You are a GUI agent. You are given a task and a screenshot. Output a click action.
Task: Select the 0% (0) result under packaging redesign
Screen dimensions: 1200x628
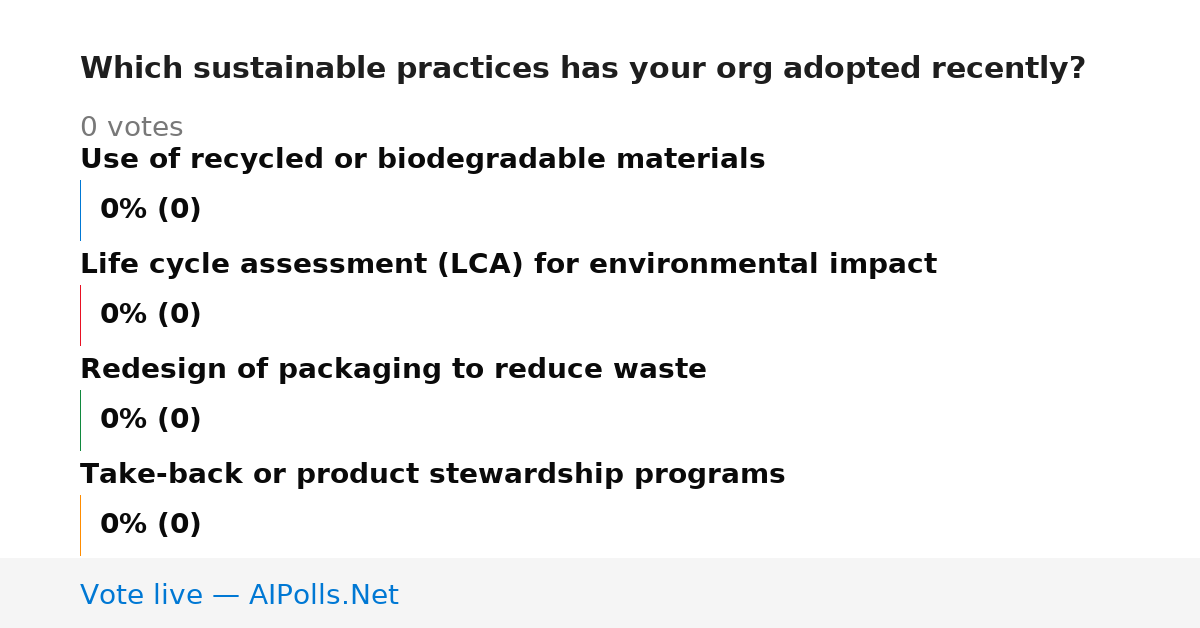pyautogui.click(x=150, y=420)
